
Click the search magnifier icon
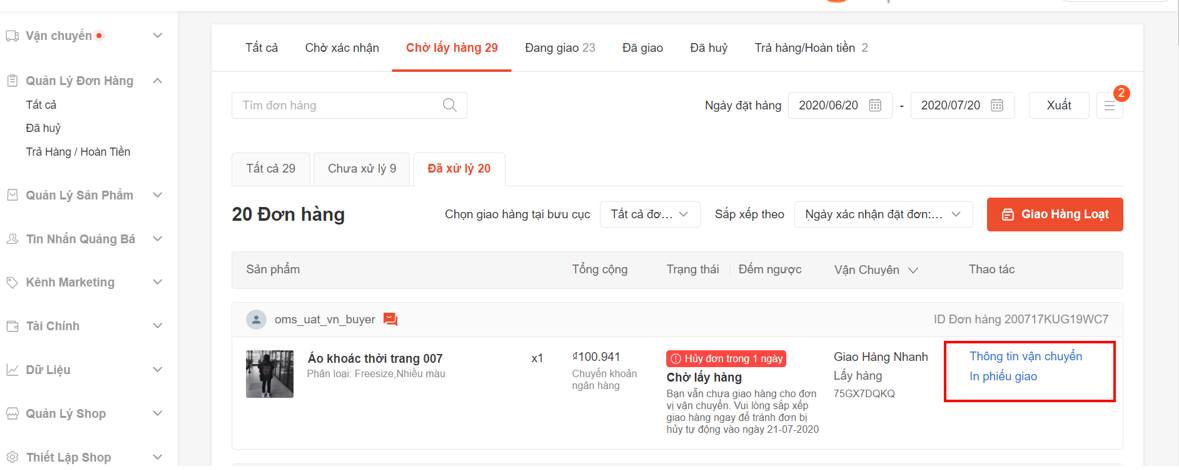pos(450,105)
